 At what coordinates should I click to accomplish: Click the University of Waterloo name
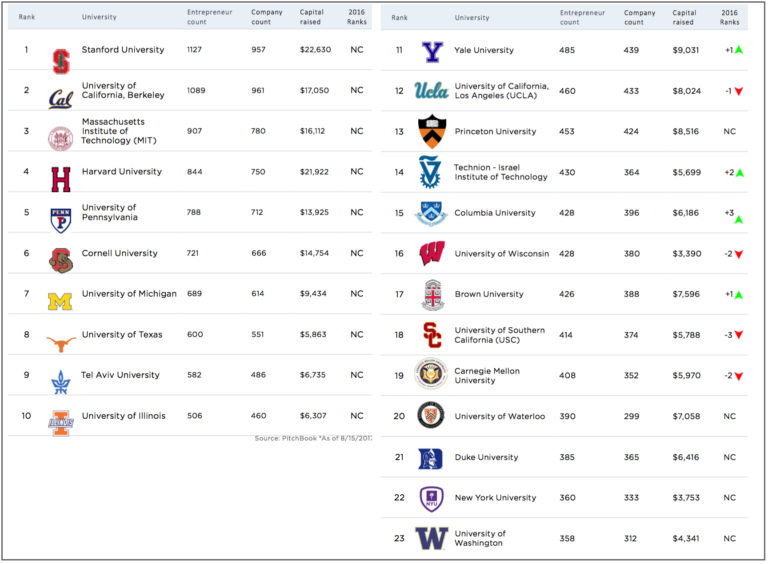click(500, 416)
